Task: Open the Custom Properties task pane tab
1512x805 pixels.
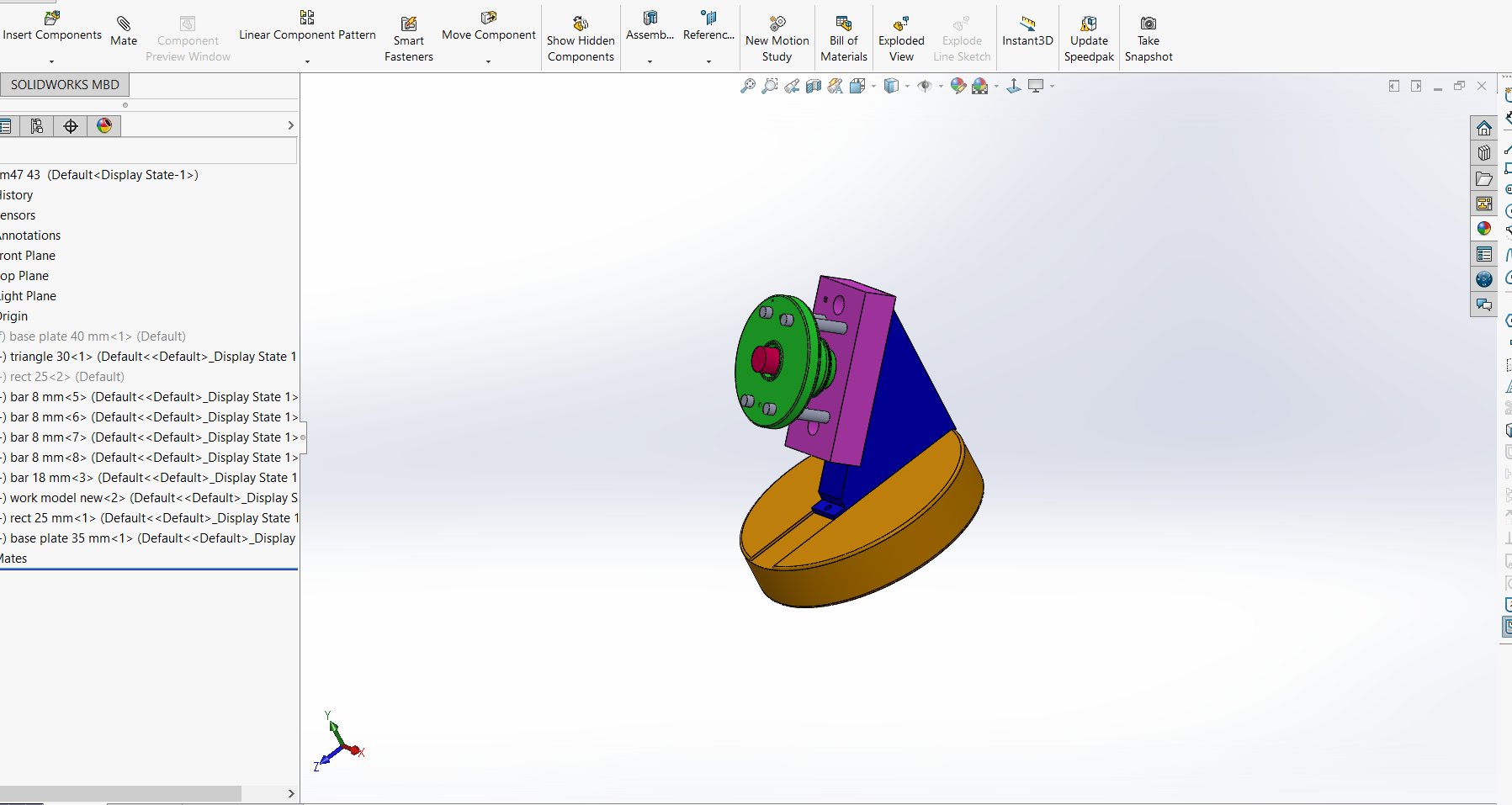Action: 1483,254
